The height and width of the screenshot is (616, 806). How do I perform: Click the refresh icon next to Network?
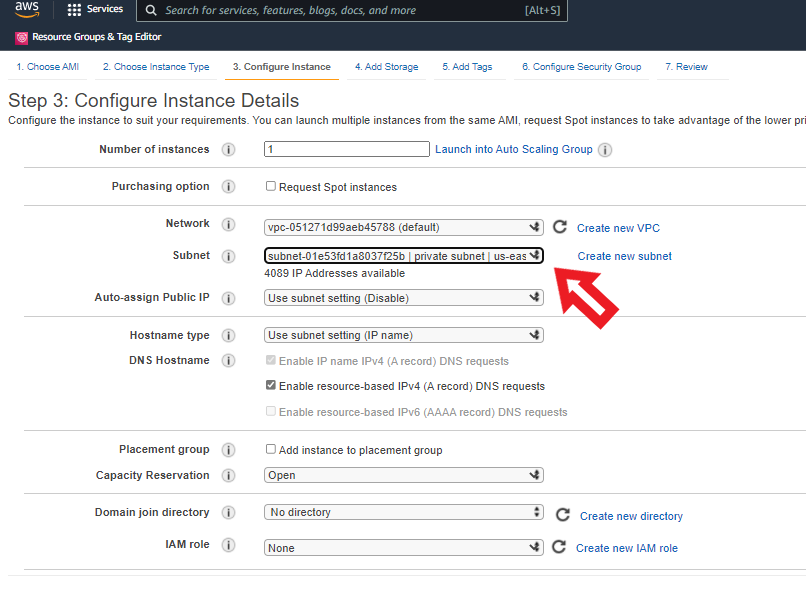tap(560, 228)
